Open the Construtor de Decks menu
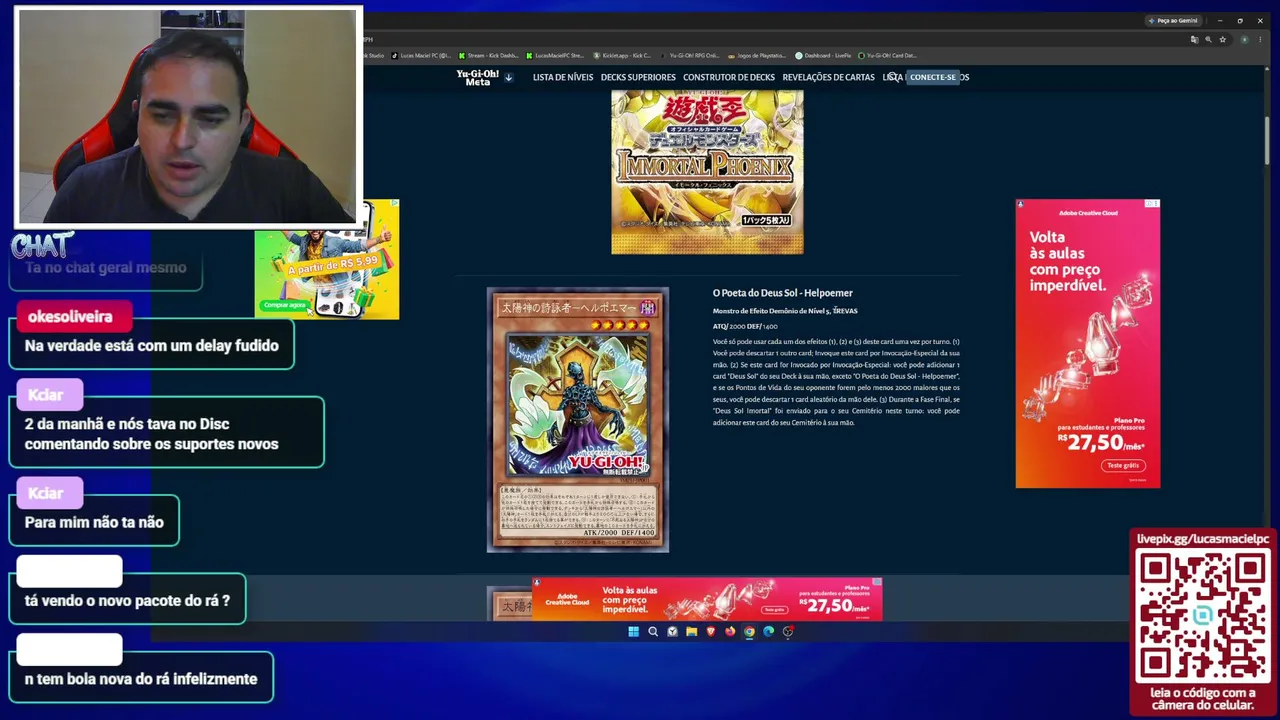This screenshot has width=1280, height=720. (729, 77)
